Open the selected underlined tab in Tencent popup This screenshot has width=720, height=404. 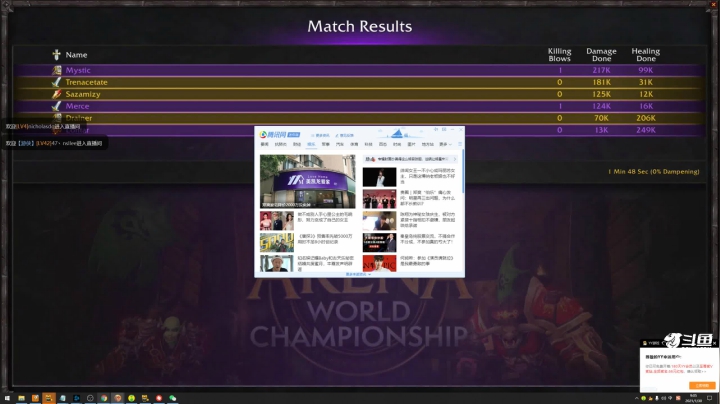coord(311,144)
